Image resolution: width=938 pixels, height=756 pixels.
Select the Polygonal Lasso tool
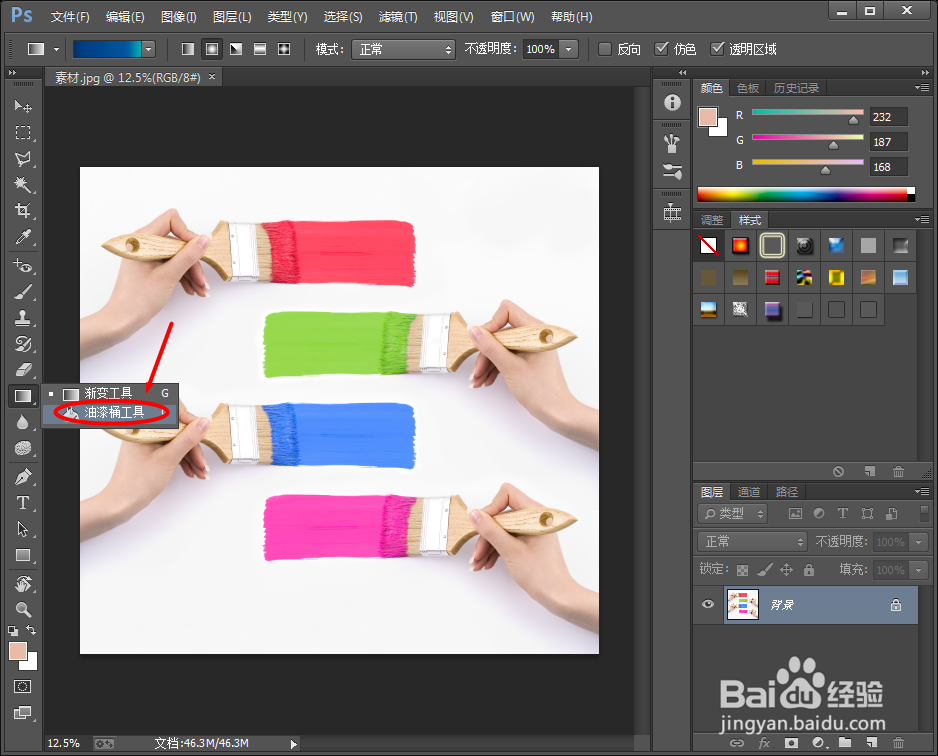coord(23,158)
